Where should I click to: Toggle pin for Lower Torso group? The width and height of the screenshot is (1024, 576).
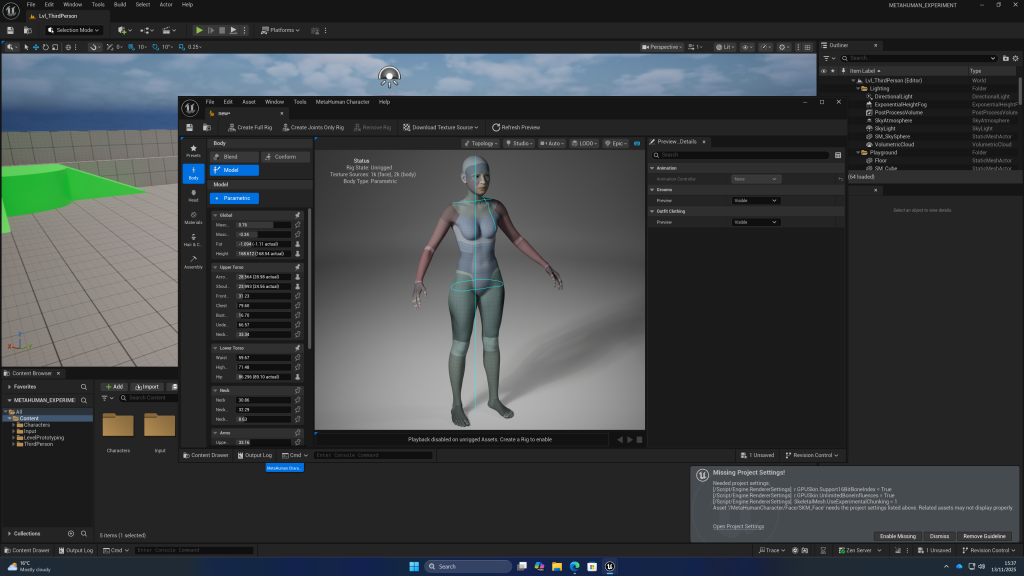(298, 348)
